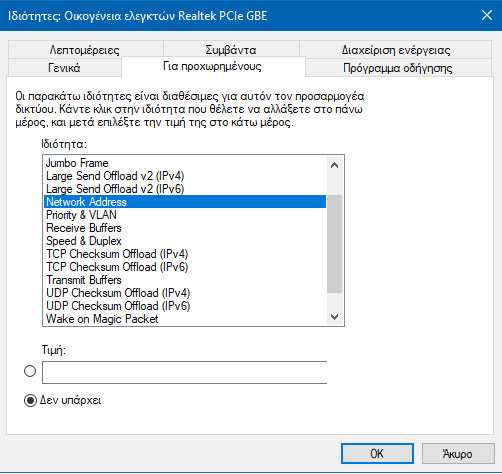502x474 pixels.
Task: Open the Συμβάντα tab
Action: pyautogui.click(x=231, y=50)
